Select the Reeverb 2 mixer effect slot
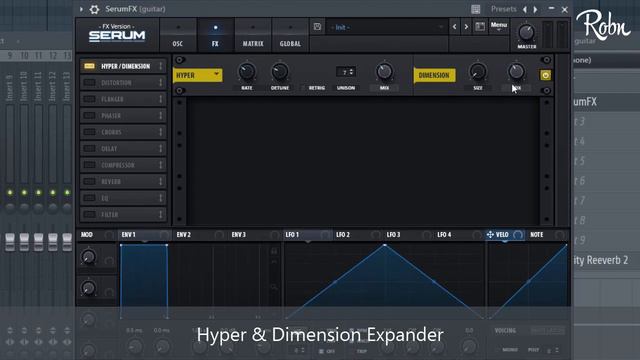 pyautogui.click(x=601, y=260)
